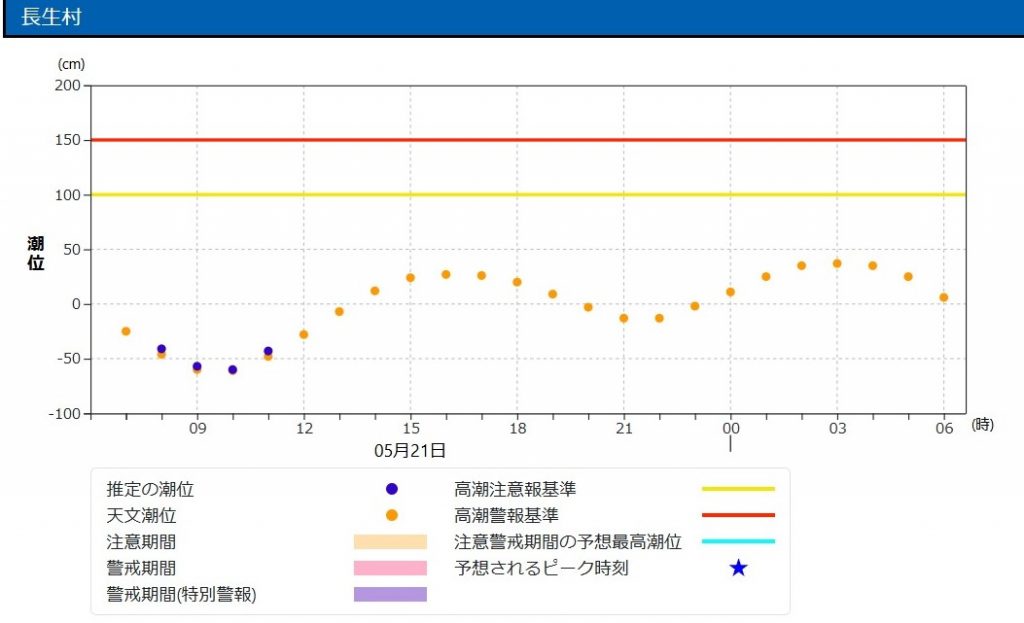Click the red storm surge warning legend line
This screenshot has height=623, width=1024.
pyautogui.click(x=738, y=515)
